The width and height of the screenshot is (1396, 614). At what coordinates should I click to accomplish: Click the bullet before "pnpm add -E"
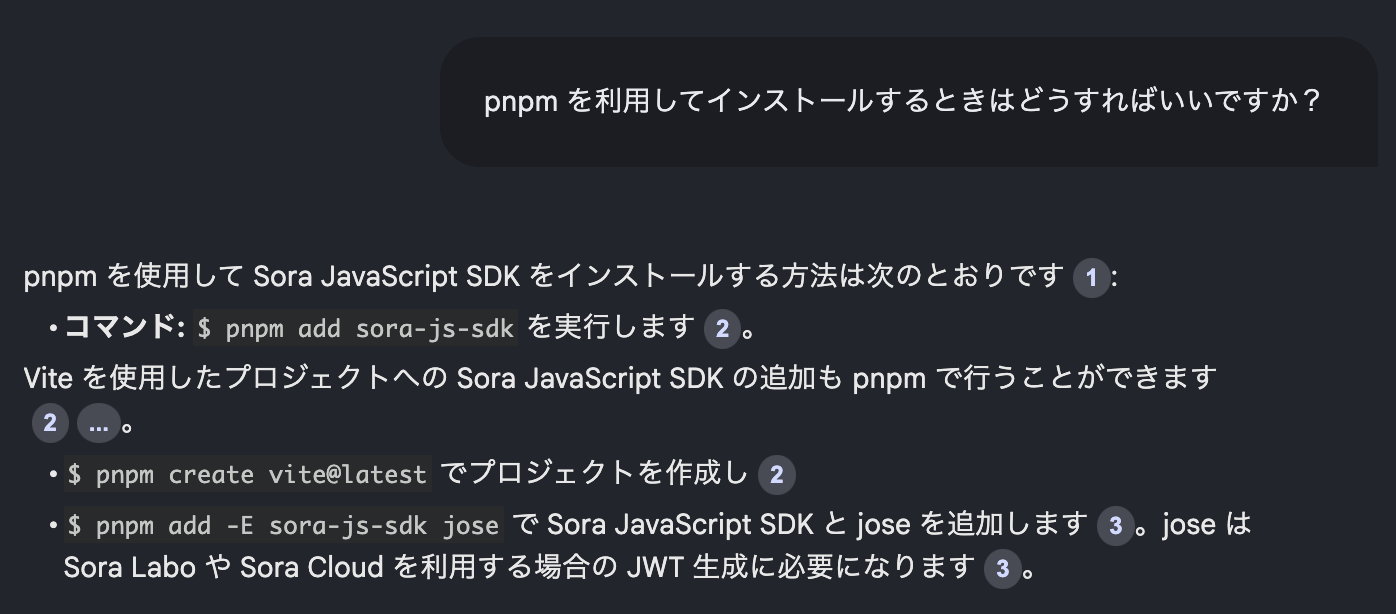pyautogui.click(x=53, y=526)
